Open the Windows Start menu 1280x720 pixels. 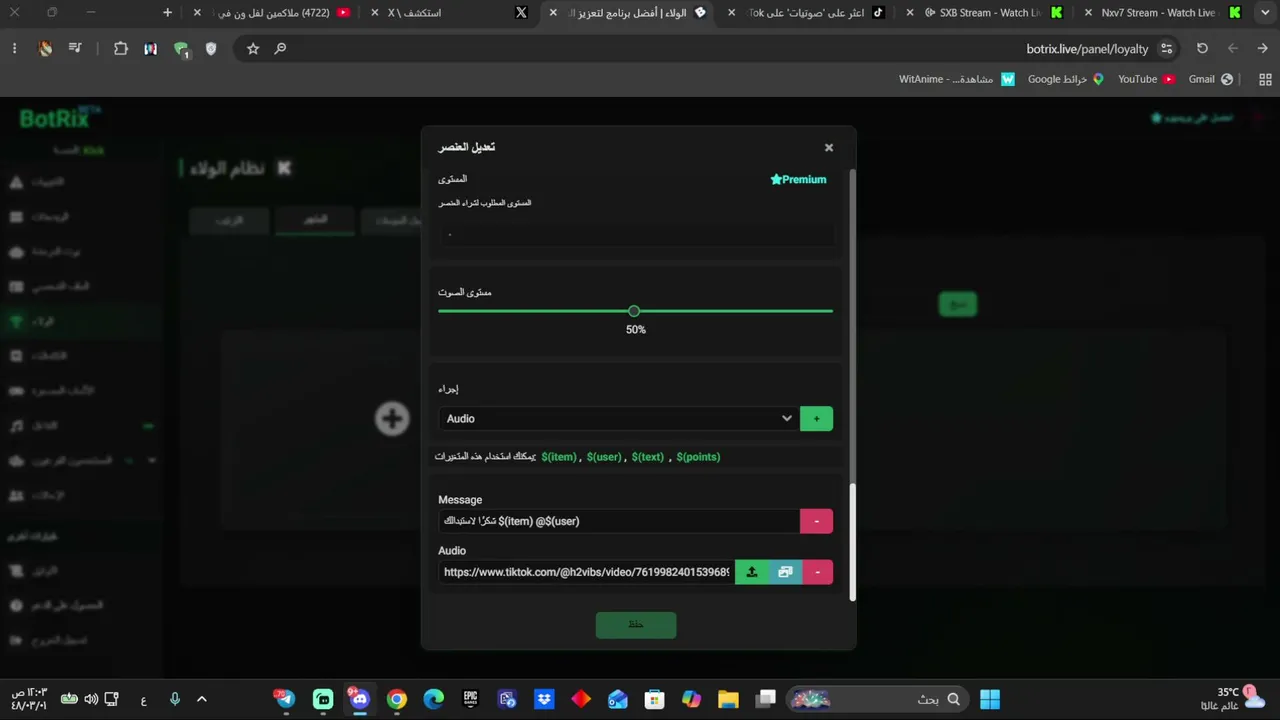tap(990, 699)
